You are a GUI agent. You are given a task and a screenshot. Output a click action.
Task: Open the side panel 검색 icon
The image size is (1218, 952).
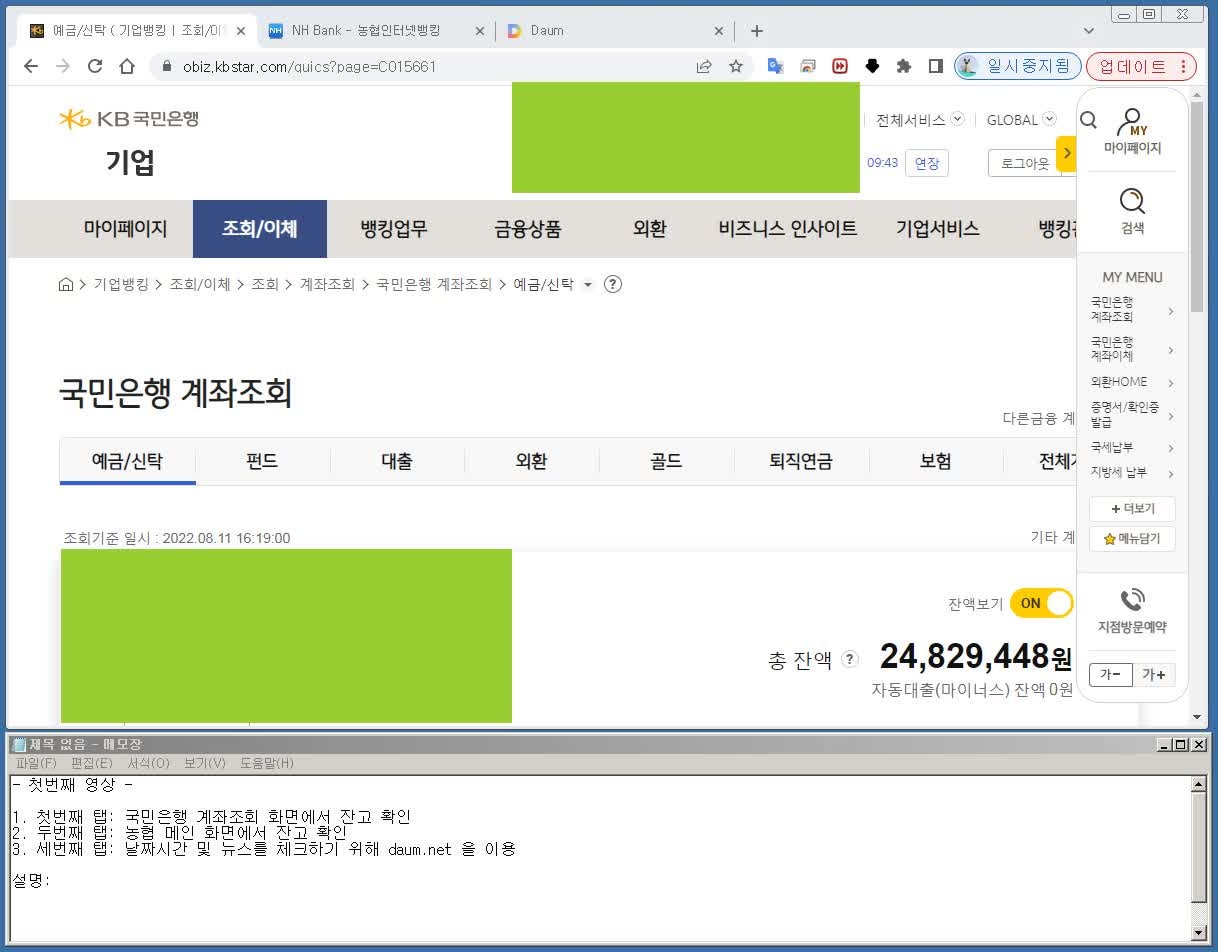click(1132, 211)
